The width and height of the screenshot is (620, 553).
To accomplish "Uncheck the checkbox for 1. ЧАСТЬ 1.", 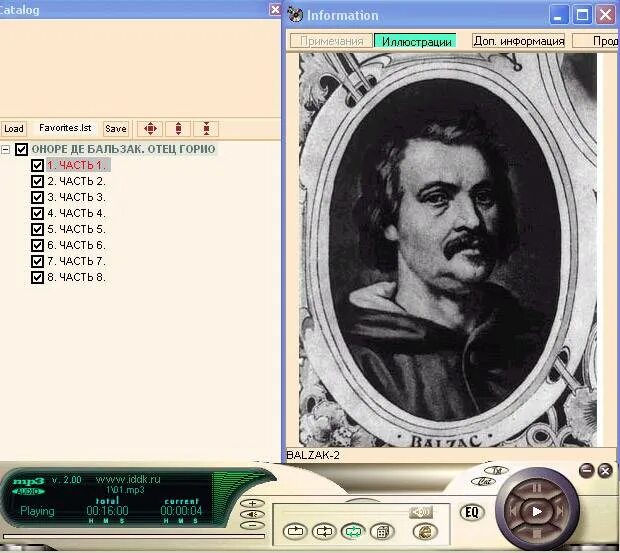I will pyautogui.click(x=37, y=165).
